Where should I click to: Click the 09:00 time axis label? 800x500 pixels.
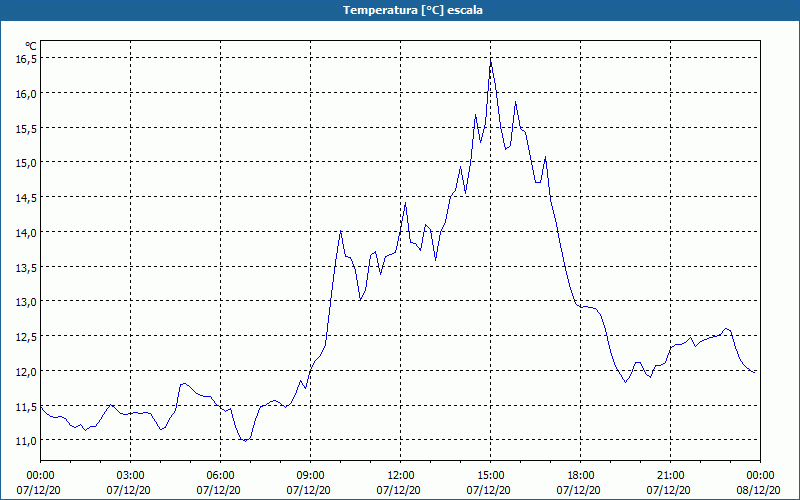pos(311,476)
